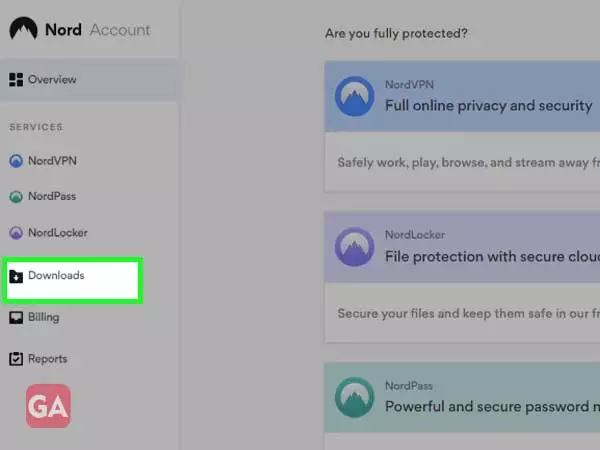Click the 'File protection with secure cloud' heading

[x=492, y=256]
